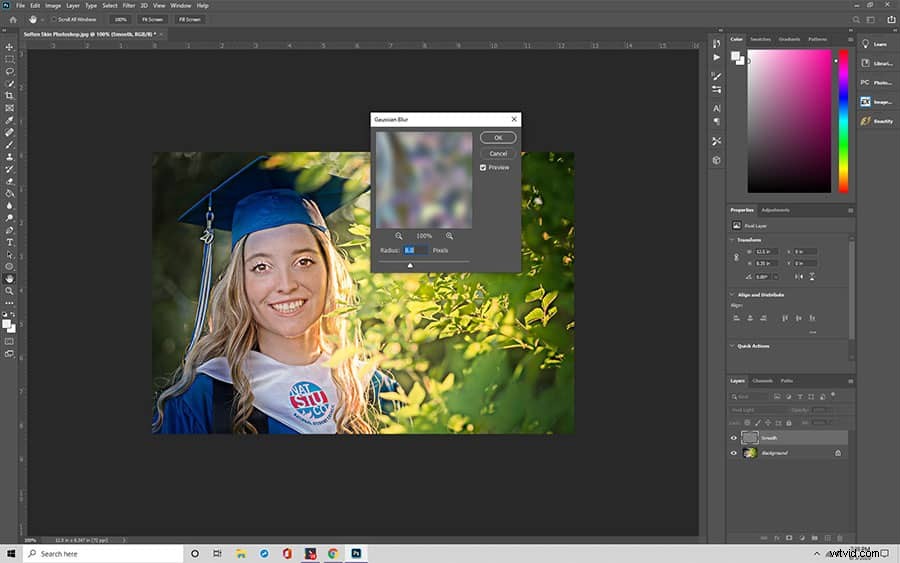
Task: Show hidden system tray icons
Action: [817, 554]
